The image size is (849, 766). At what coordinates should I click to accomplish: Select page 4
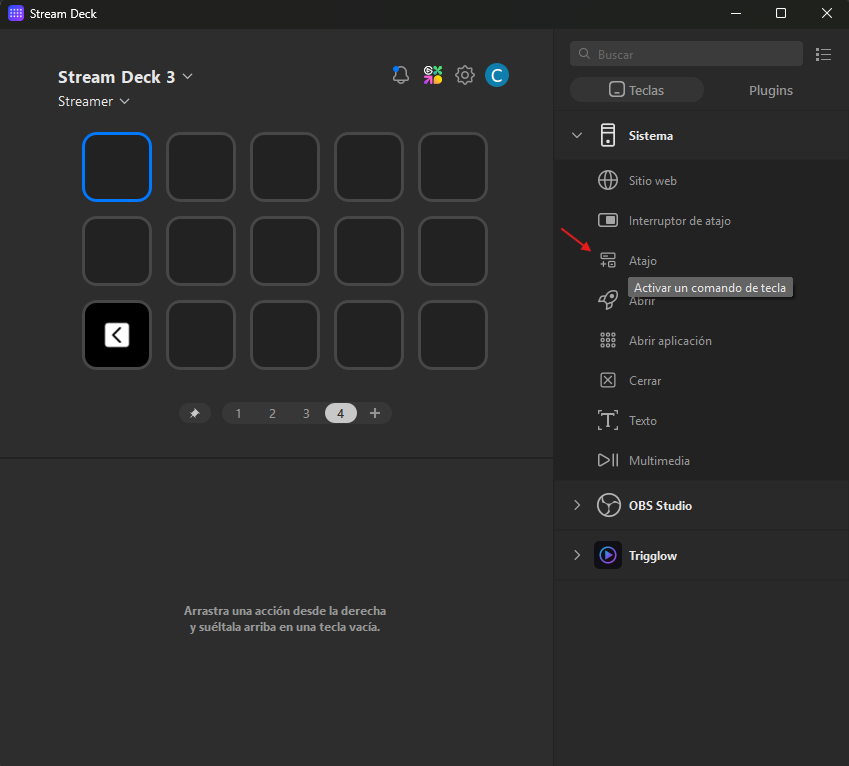click(341, 414)
